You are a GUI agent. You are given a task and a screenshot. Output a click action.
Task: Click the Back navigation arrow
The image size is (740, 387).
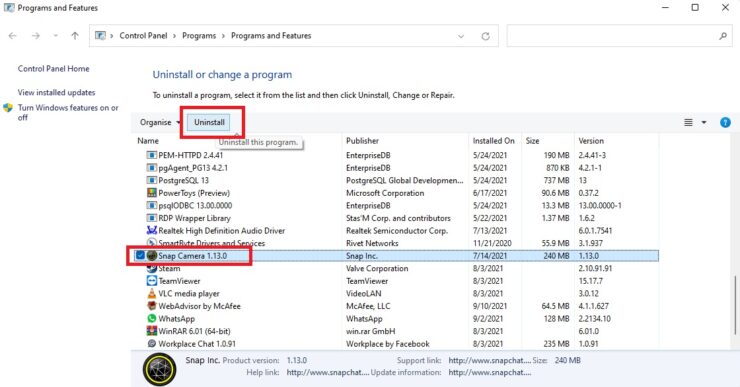(13, 36)
